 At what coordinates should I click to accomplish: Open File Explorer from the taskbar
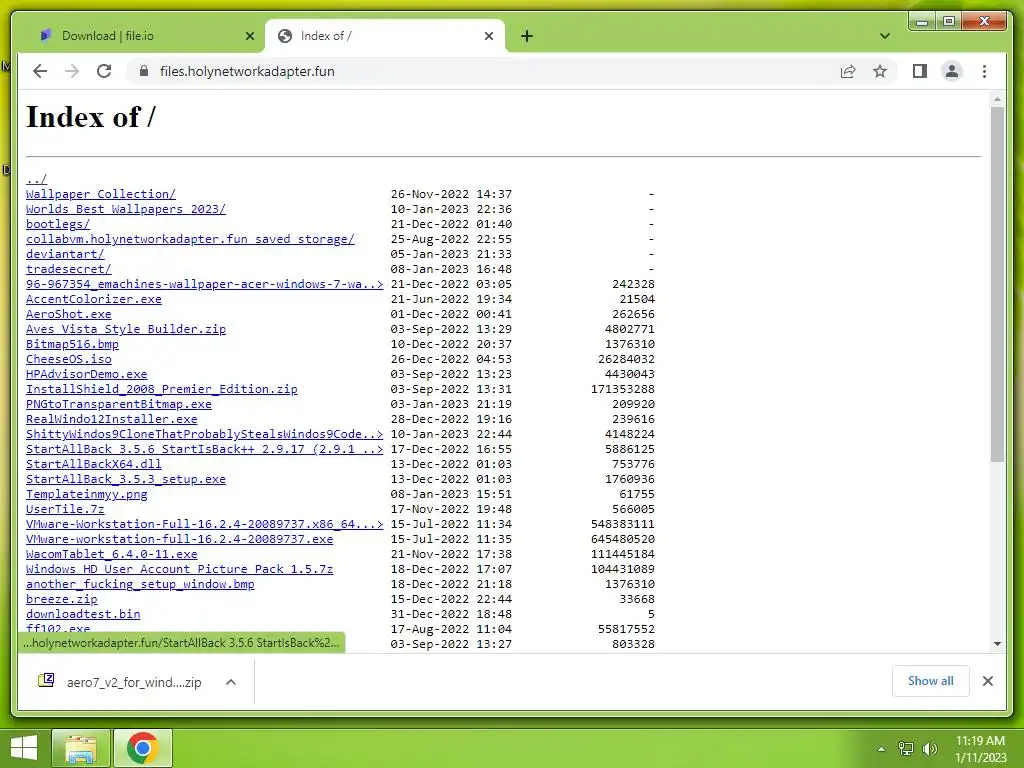(x=81, y=748)
